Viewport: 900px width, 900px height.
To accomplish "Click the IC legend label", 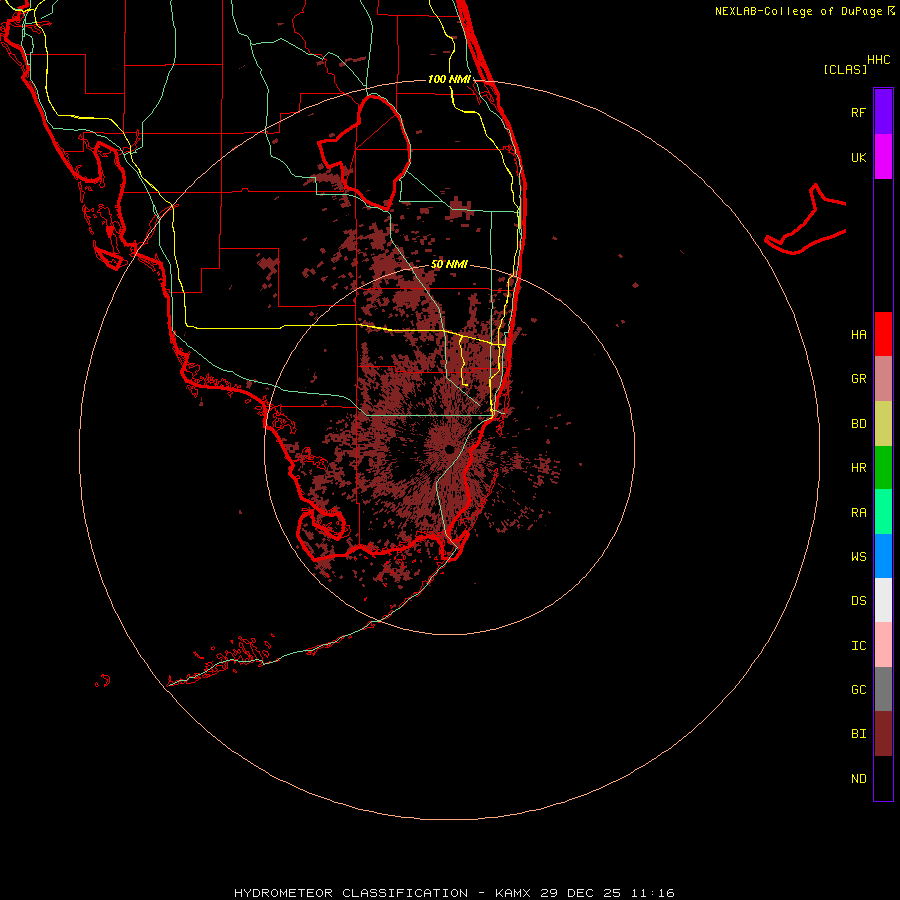I will point(858,646).
